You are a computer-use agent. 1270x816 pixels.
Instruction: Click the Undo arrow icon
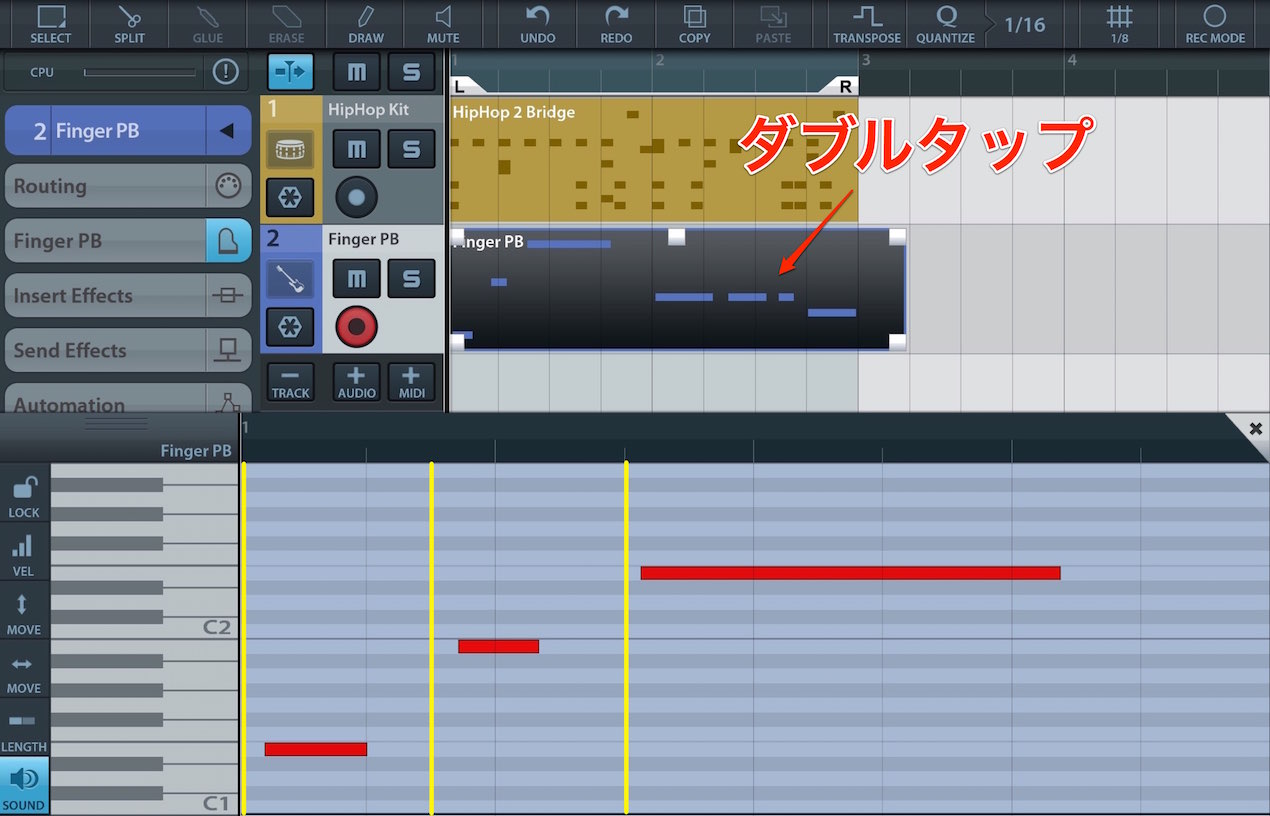click(x=538, y=24)
